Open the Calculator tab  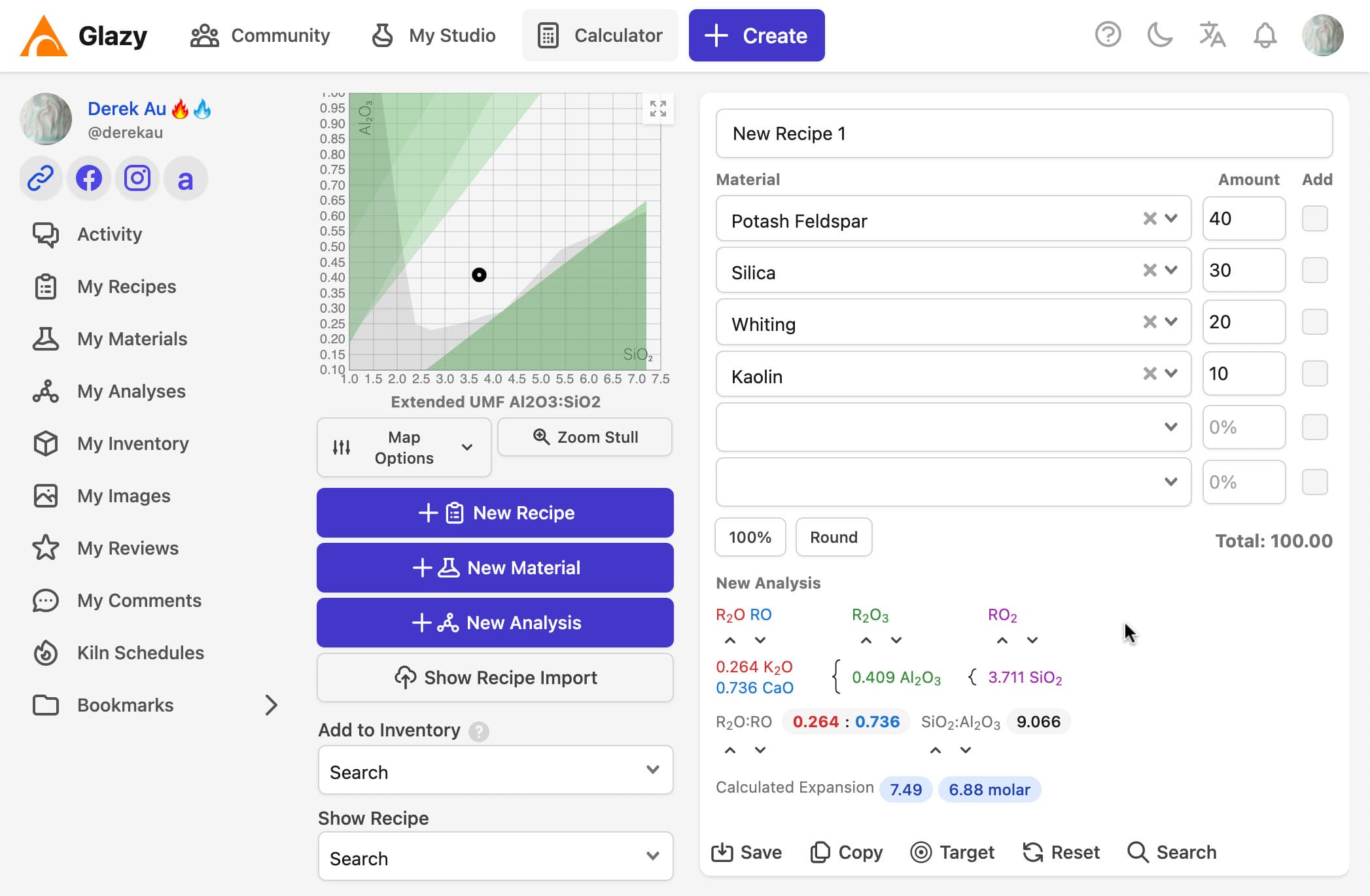(600, 35)
